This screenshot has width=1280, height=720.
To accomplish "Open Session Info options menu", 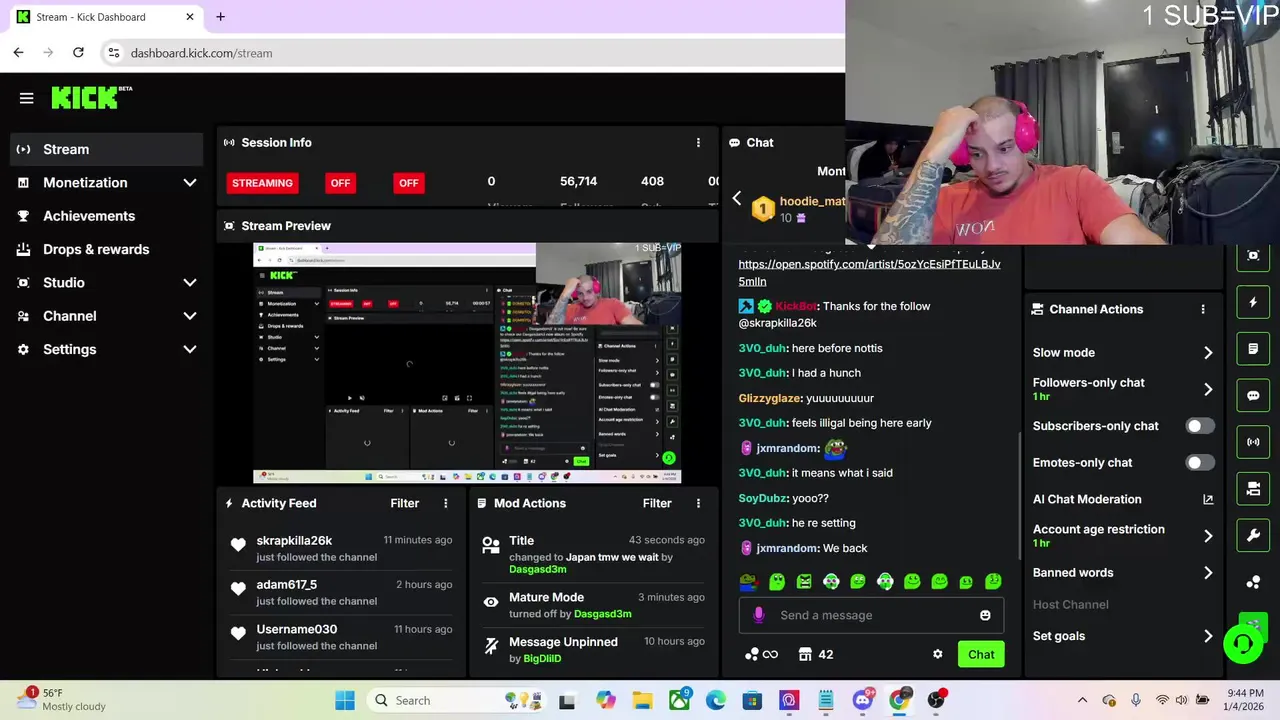I will tap(698, 142).
